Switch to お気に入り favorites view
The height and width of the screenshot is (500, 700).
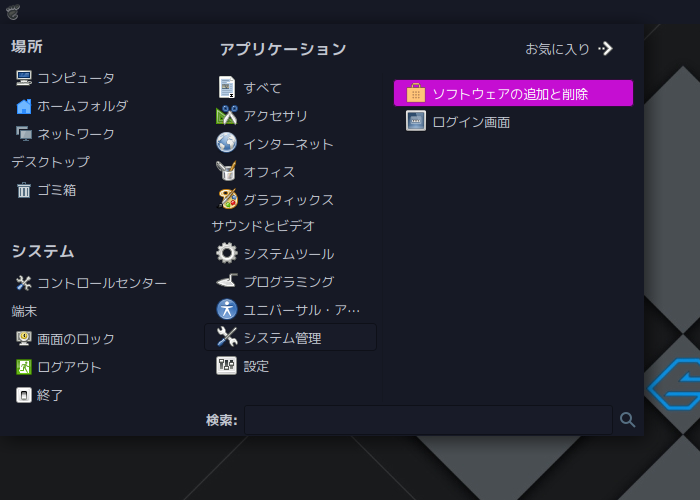[569, 49]
